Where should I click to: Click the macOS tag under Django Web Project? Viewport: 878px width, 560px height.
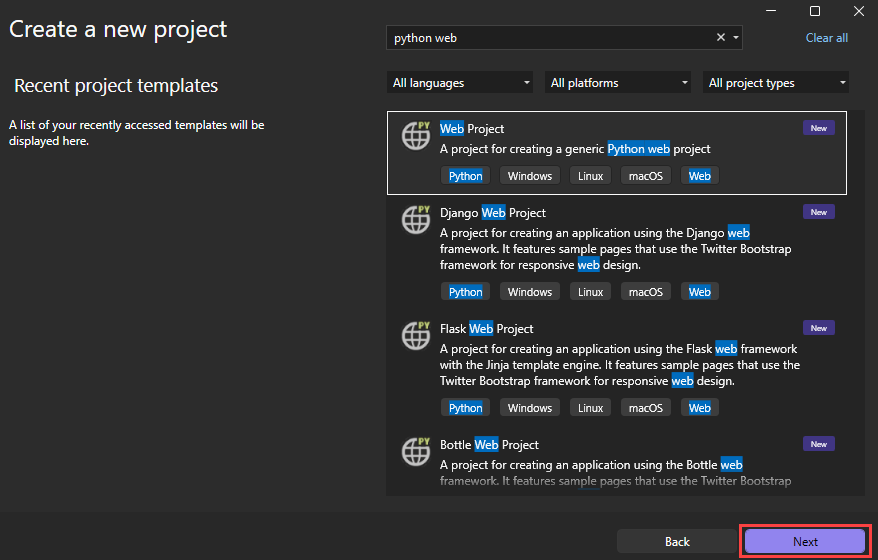(646, 292)
